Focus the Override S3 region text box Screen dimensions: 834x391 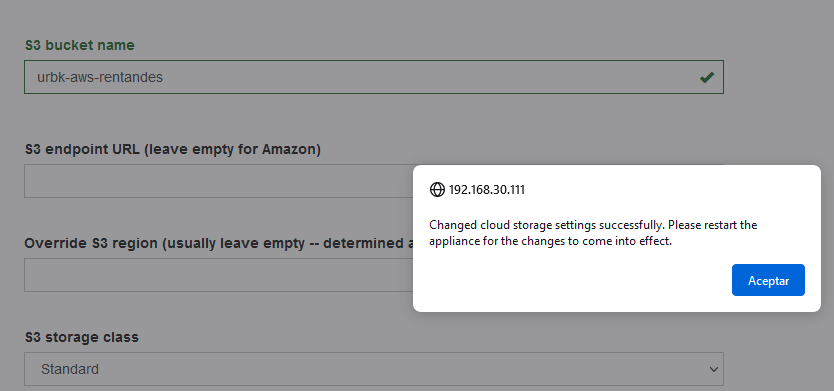[219, 274]
